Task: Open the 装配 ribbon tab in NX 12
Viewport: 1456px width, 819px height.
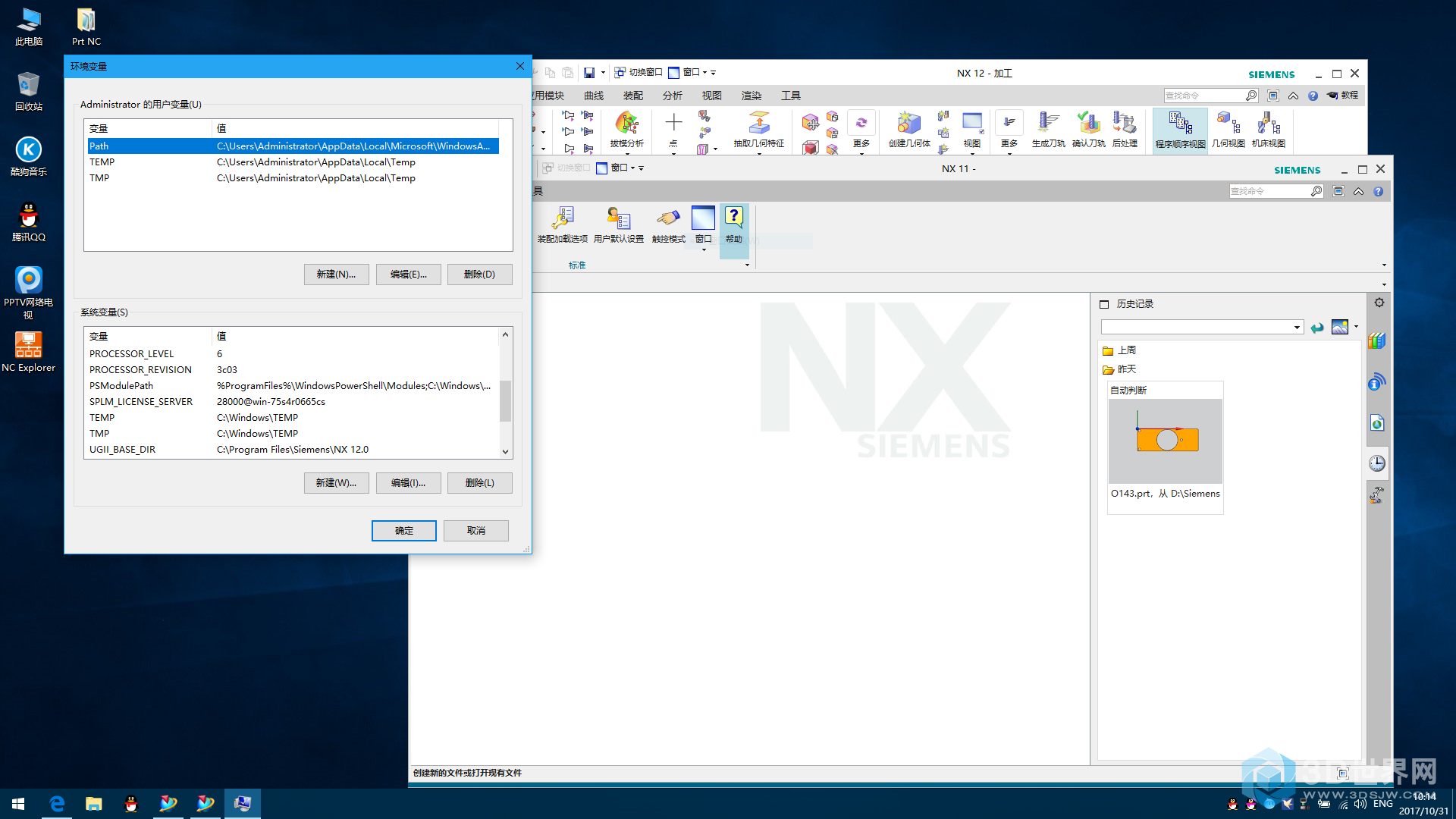Action: point(633,96)
